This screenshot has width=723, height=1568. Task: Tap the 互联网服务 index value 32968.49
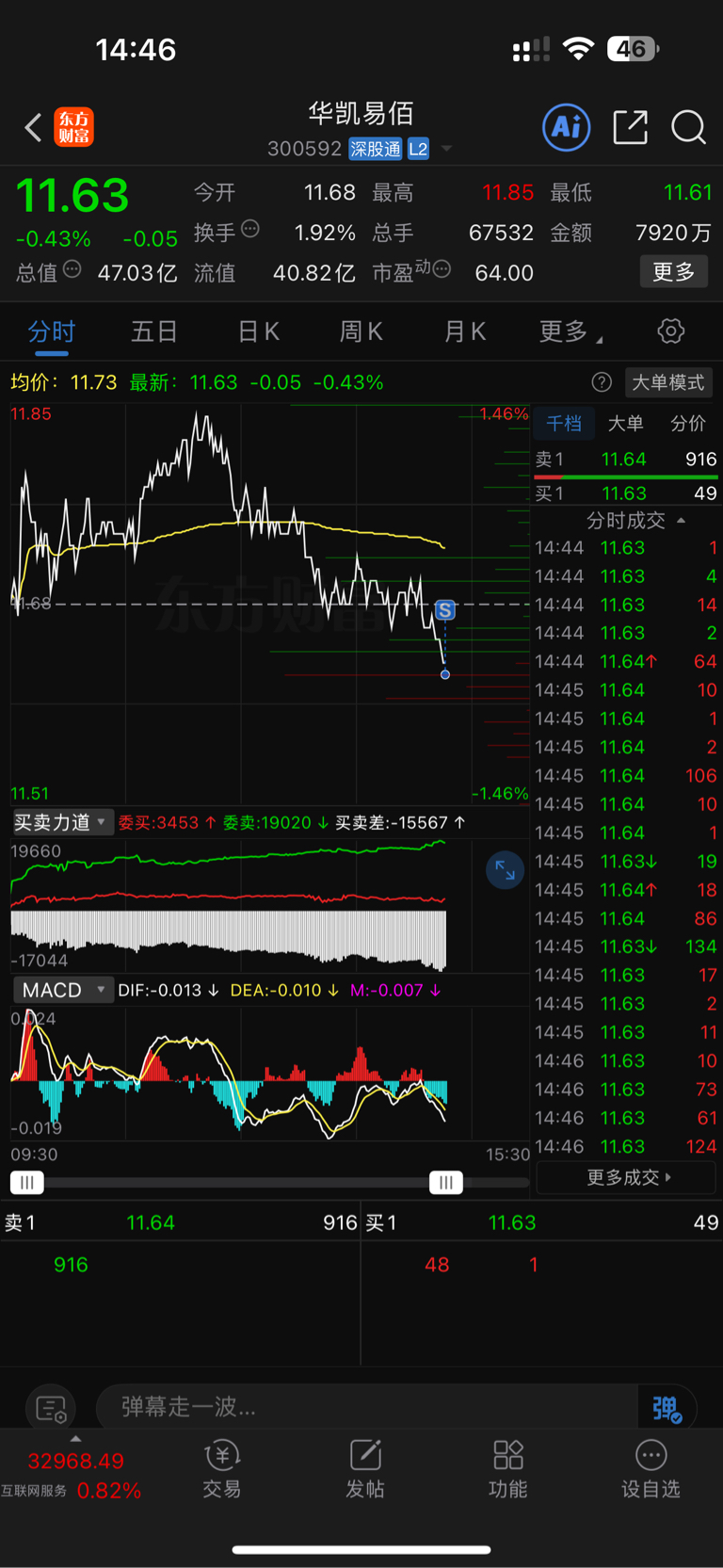click(x=75, y=1462)
